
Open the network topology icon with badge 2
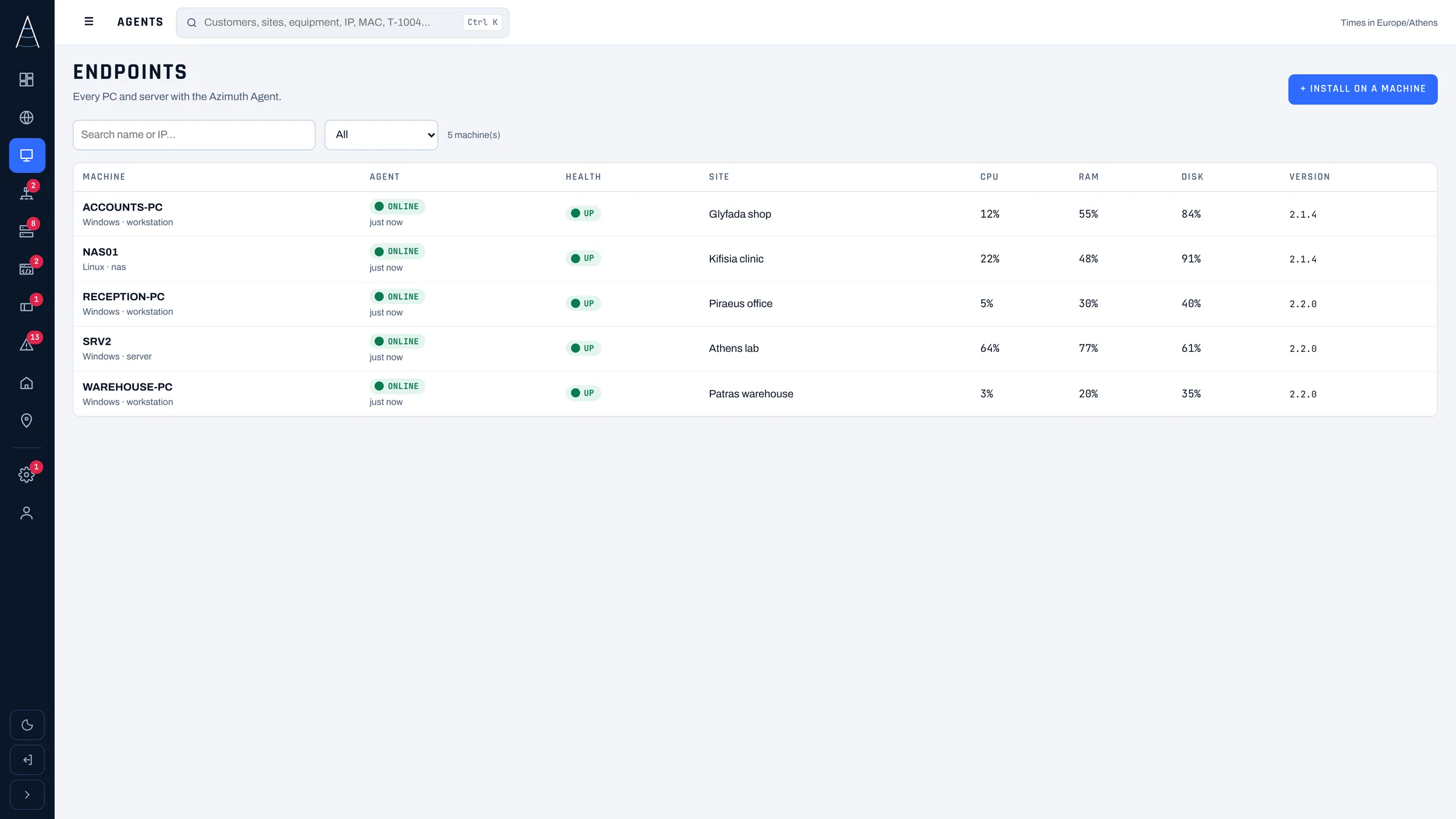pyautogui.click(x=27, y=193)
